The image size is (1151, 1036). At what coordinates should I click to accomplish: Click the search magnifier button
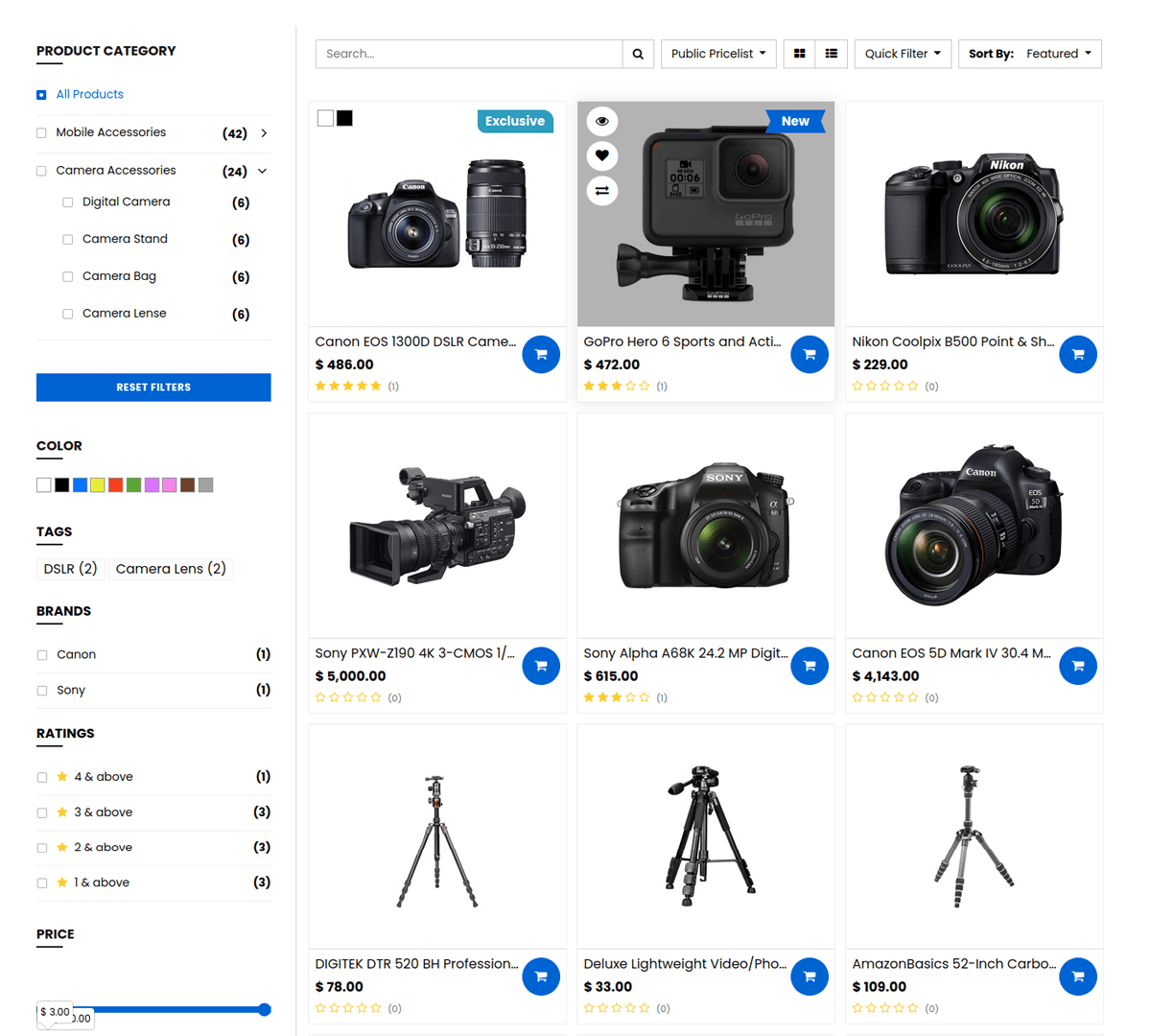tap(638, 54)
